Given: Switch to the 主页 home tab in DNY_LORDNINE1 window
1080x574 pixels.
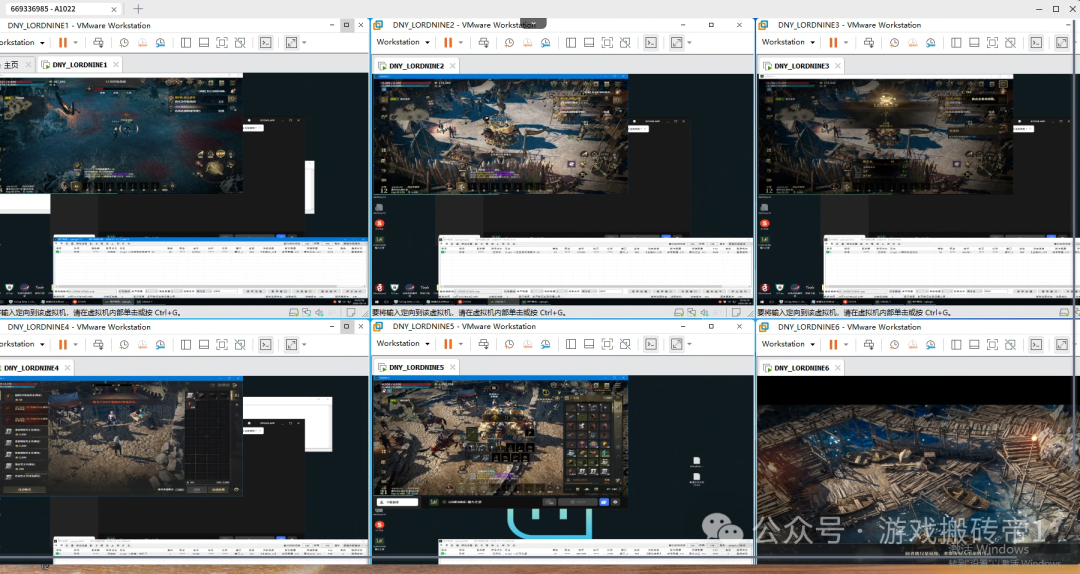Looking at the screenshot, I should pyautogui.click(x=11, y=65).
